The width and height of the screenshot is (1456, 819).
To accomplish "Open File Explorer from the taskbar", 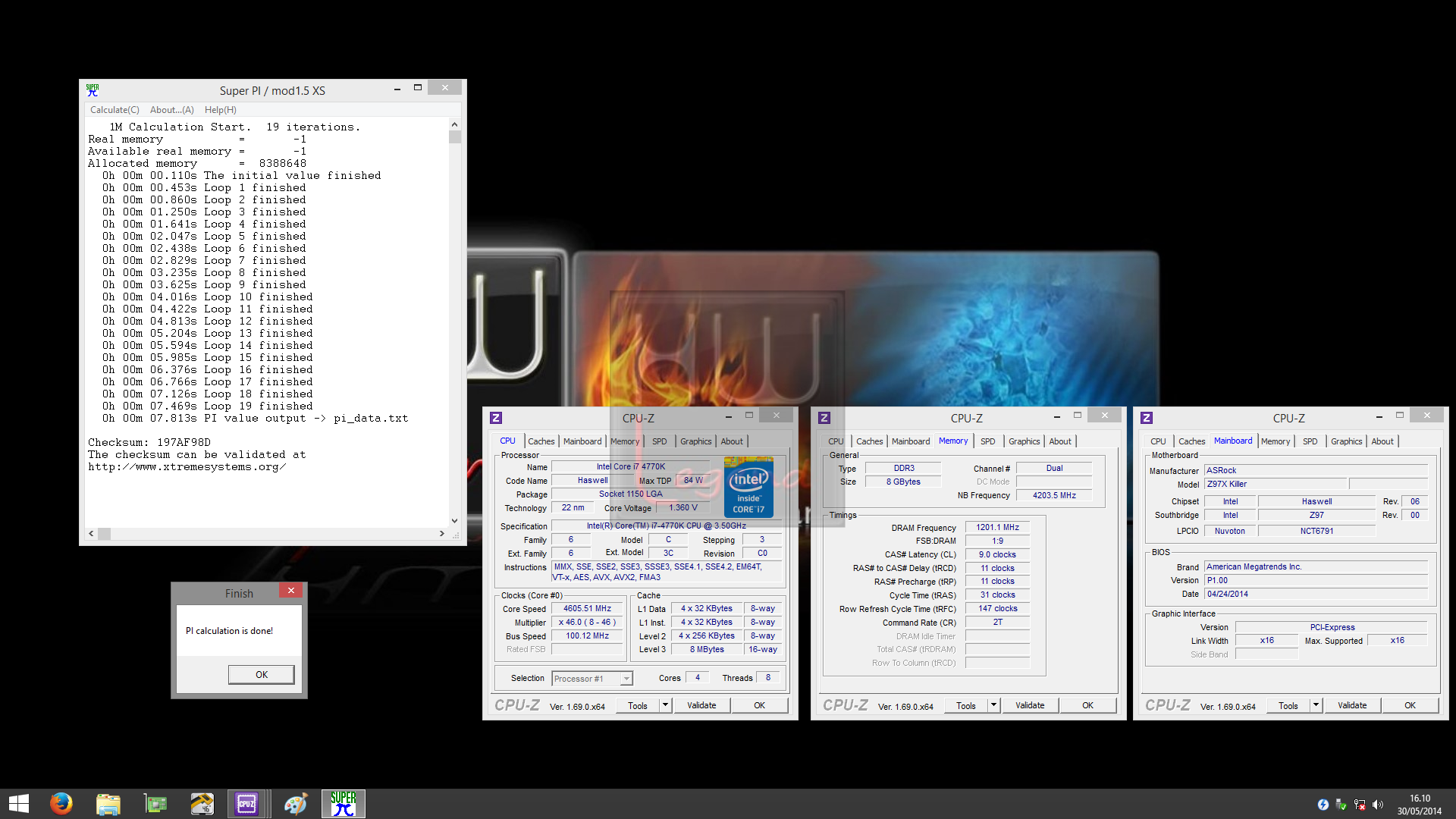I will [108, 804].
